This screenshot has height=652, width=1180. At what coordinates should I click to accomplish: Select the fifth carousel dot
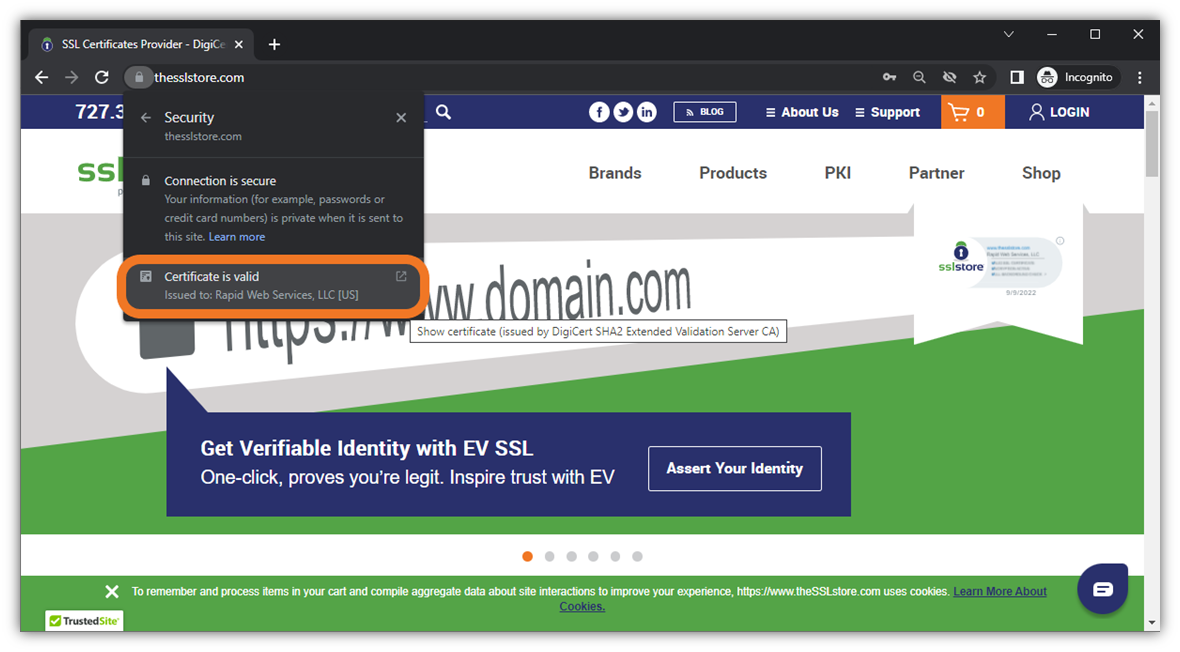tap(616, 556)
